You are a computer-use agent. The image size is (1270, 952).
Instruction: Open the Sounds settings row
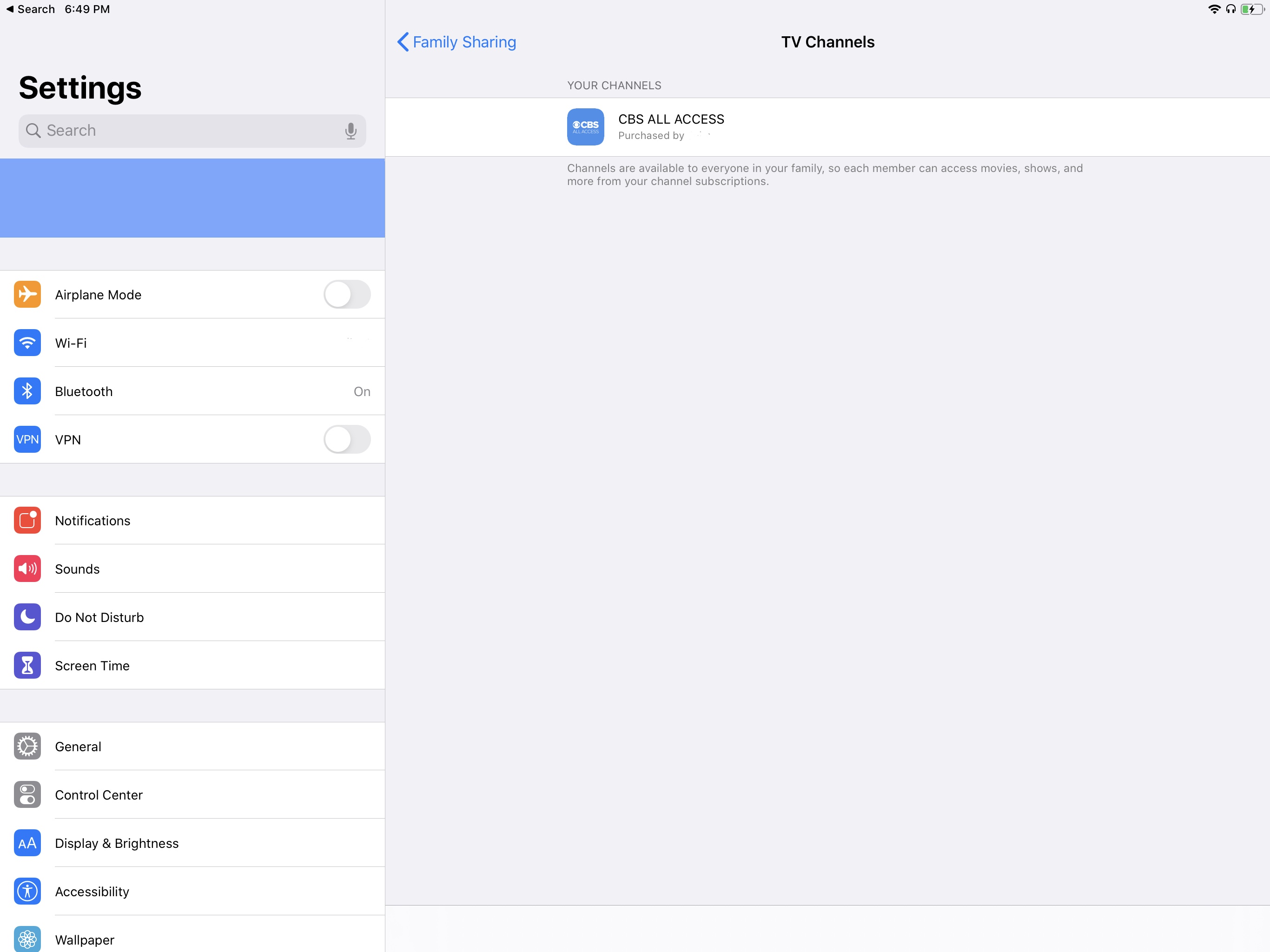pos(192,569)
